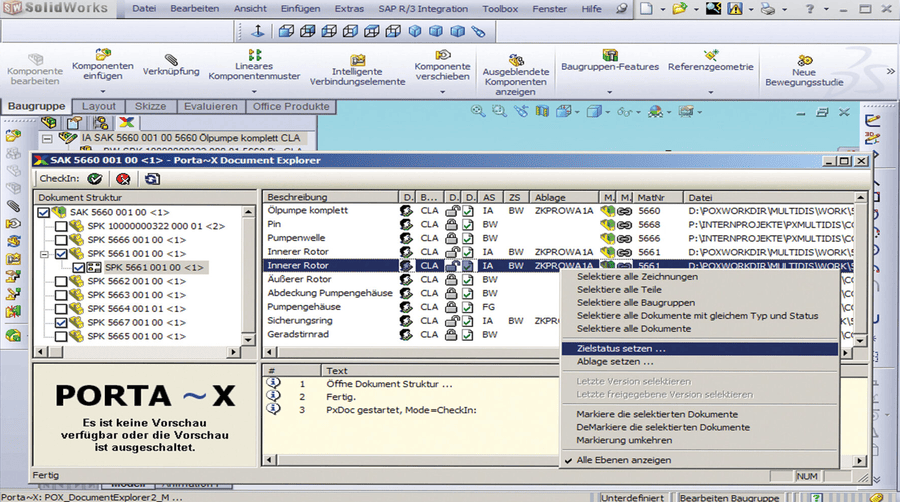Click the info icon on log row 1
Screen dimensions: 900x502
pos(274,383)
